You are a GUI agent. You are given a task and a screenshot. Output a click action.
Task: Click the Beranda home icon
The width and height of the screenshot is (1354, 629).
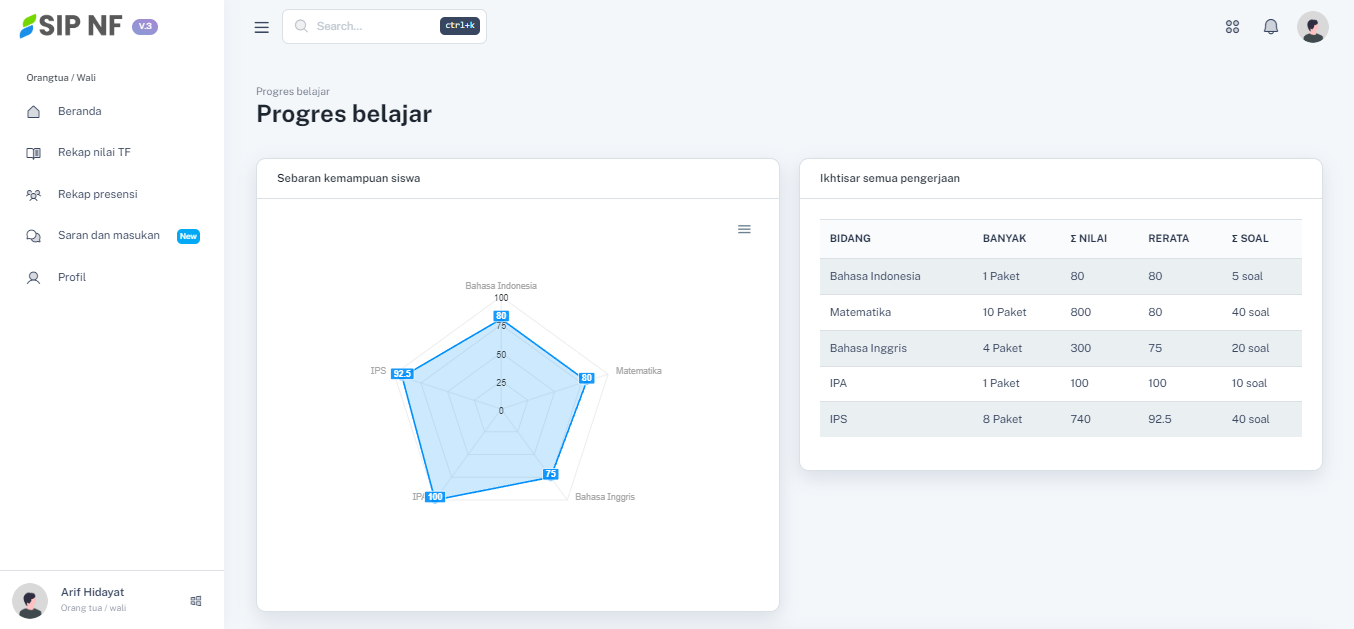click(x=33, y=112)
